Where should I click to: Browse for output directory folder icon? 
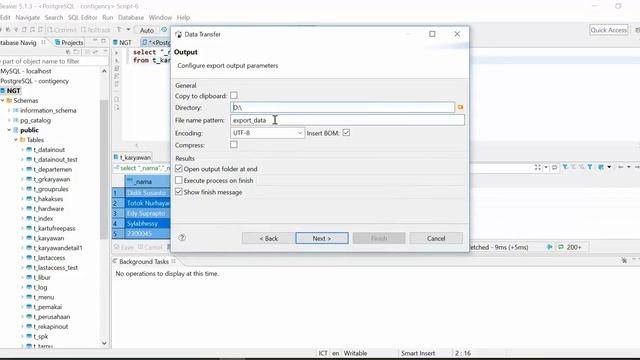460,107
